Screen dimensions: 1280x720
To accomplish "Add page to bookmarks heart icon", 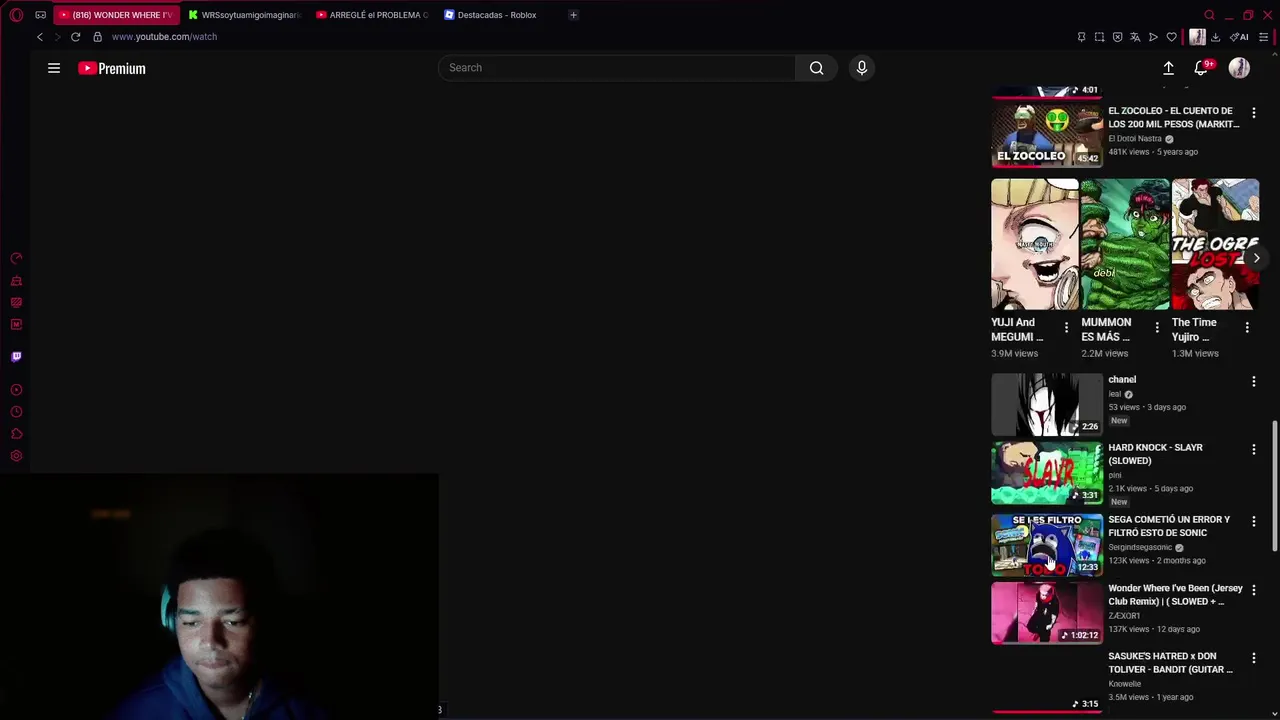I will point(1171,37).
